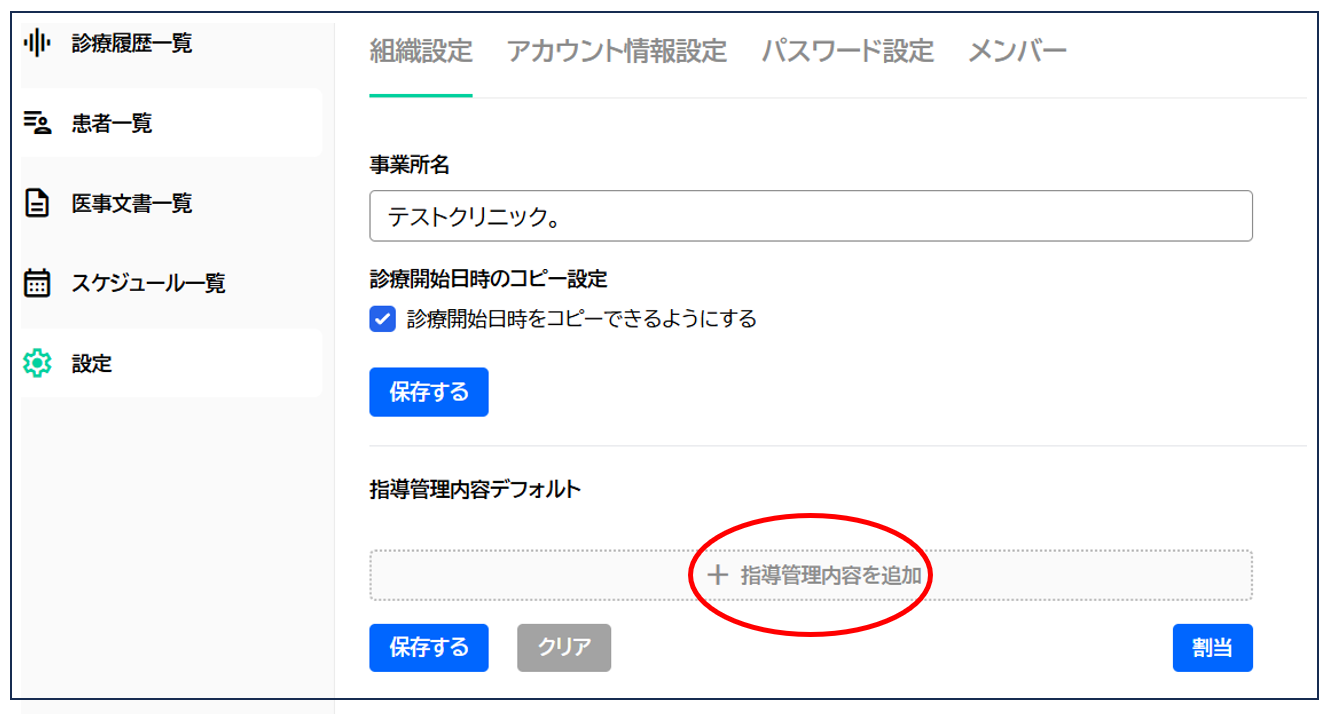This screenshot has height=714, width=1343.
Task: Open the パスワード設定 tab
Action: pos(847,51)
